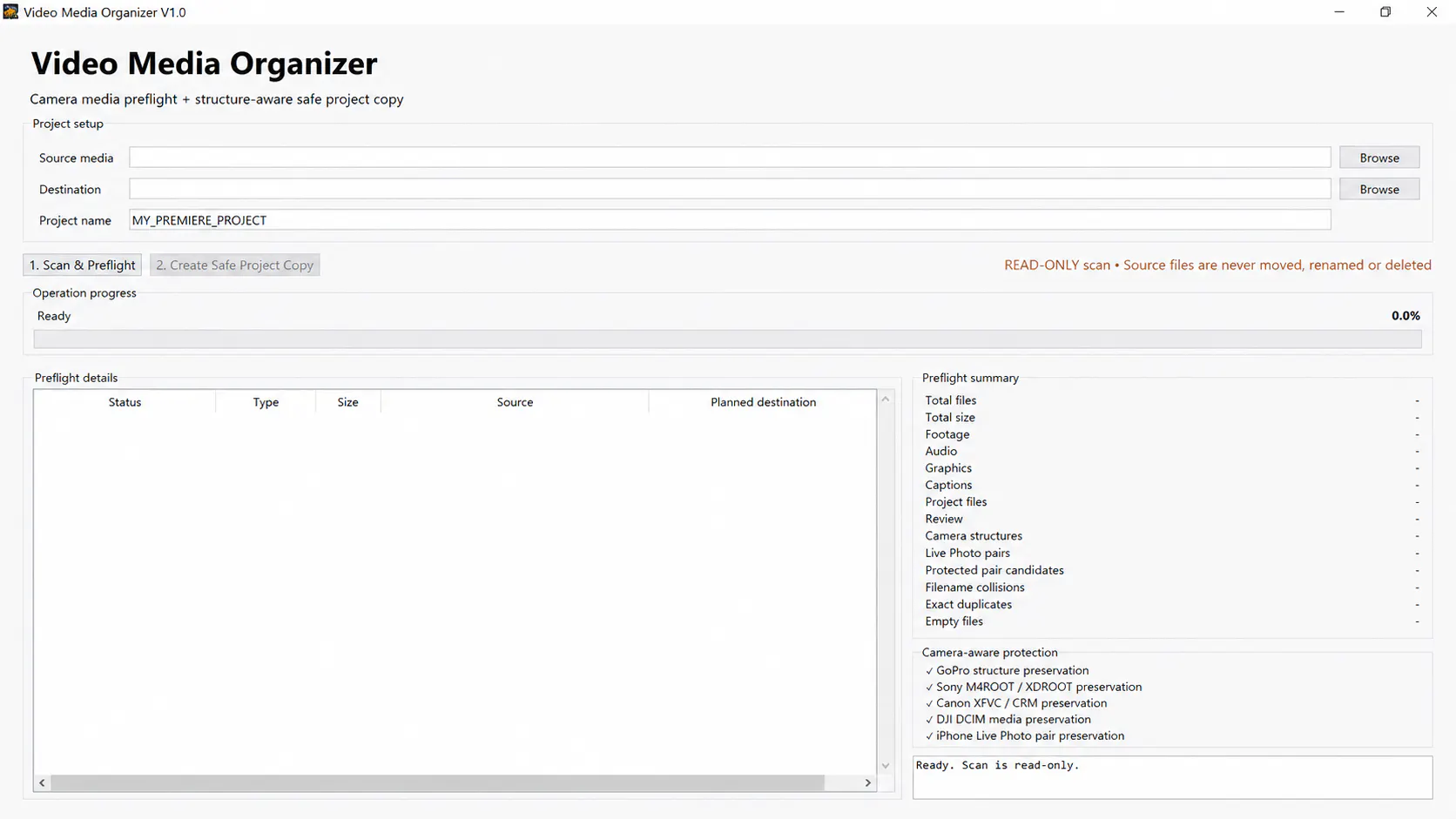This screenshot has width=1456, height=819.
Task: Click 'Canon XFVC / CRM preservation' text
Action: click(x=1021, y=703)
